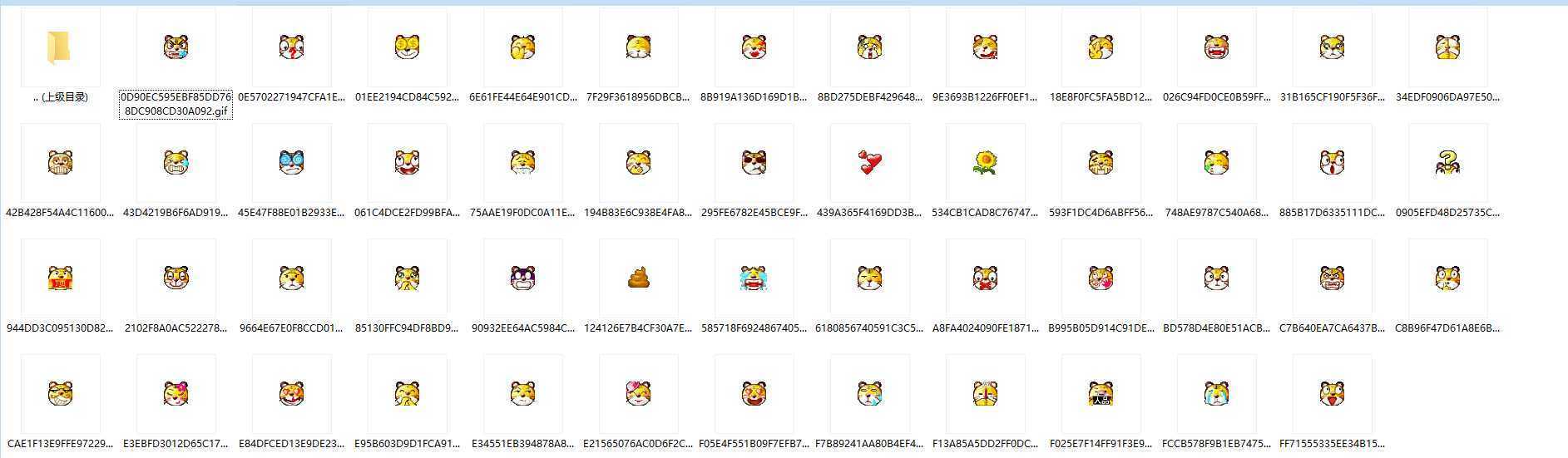Select the pirate eyepatch tiger 295FE6782E45BCE9F
The image size is (1568, 458).
tap(754, 163)
